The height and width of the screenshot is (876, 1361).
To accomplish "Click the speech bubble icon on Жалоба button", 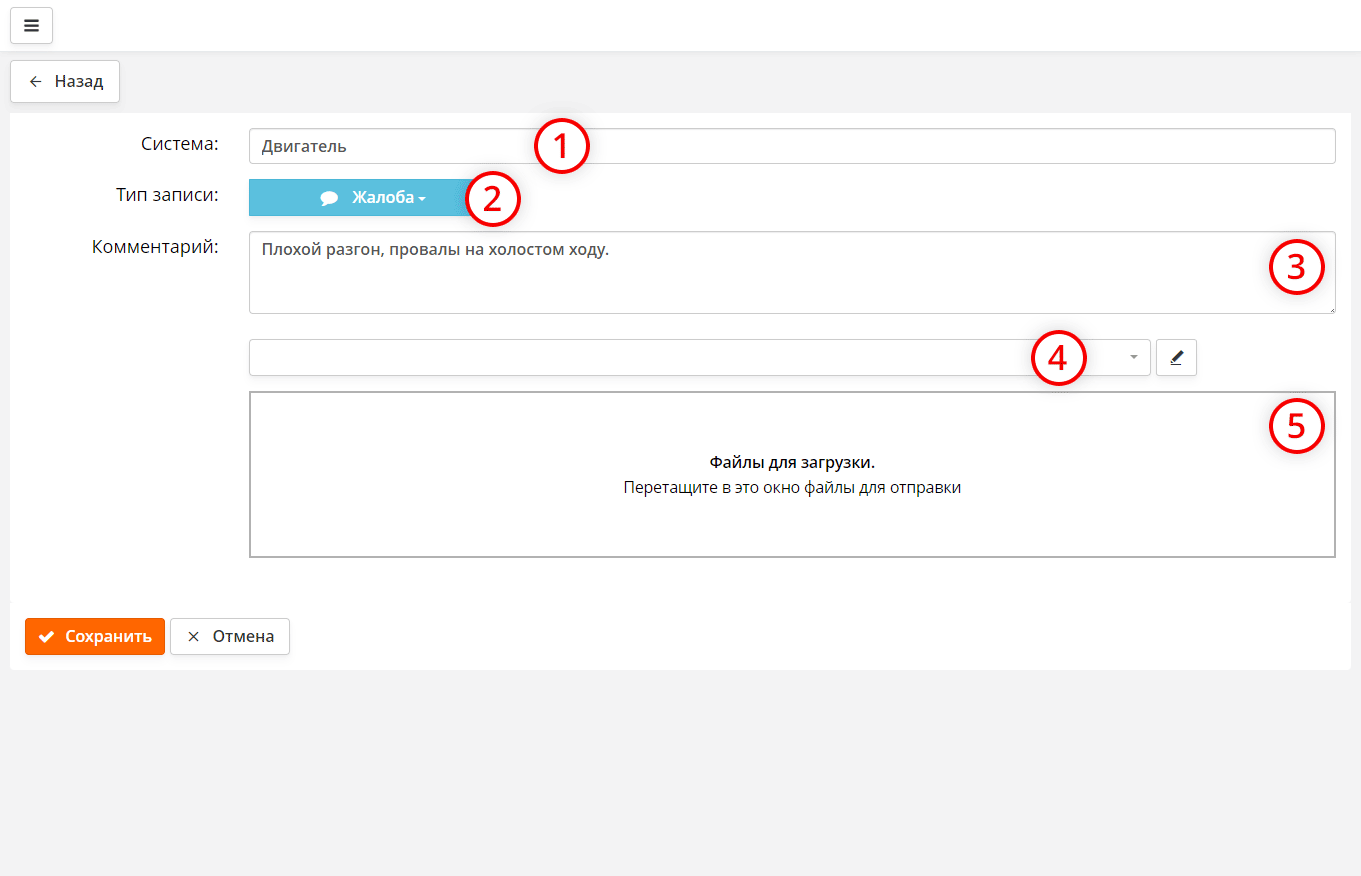I will coord(329,198).
